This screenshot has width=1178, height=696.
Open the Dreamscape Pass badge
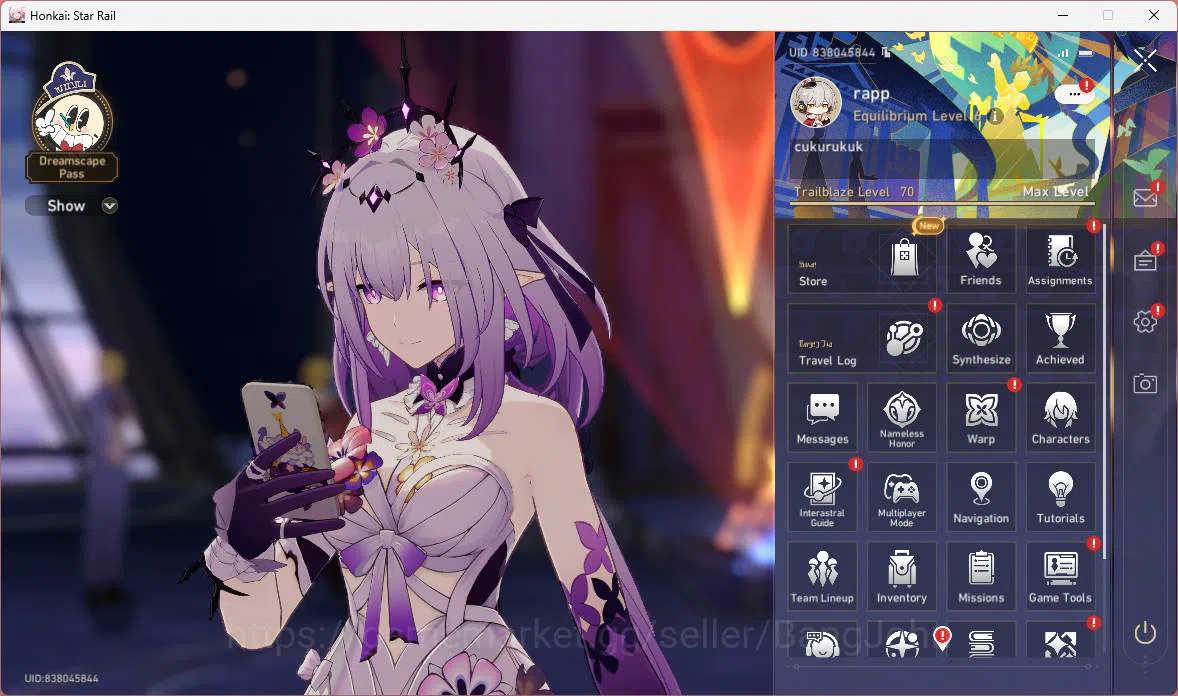click(x=71, y=123)
